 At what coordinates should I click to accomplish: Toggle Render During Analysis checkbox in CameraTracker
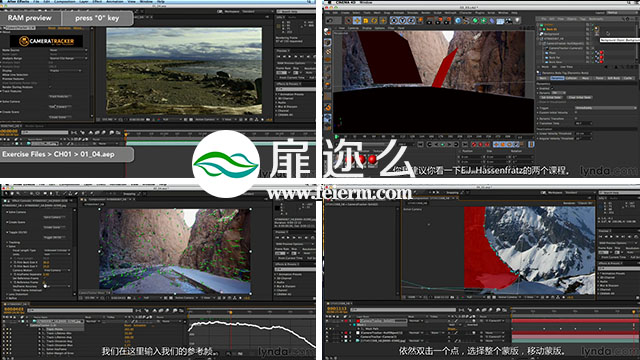[51, 87]
